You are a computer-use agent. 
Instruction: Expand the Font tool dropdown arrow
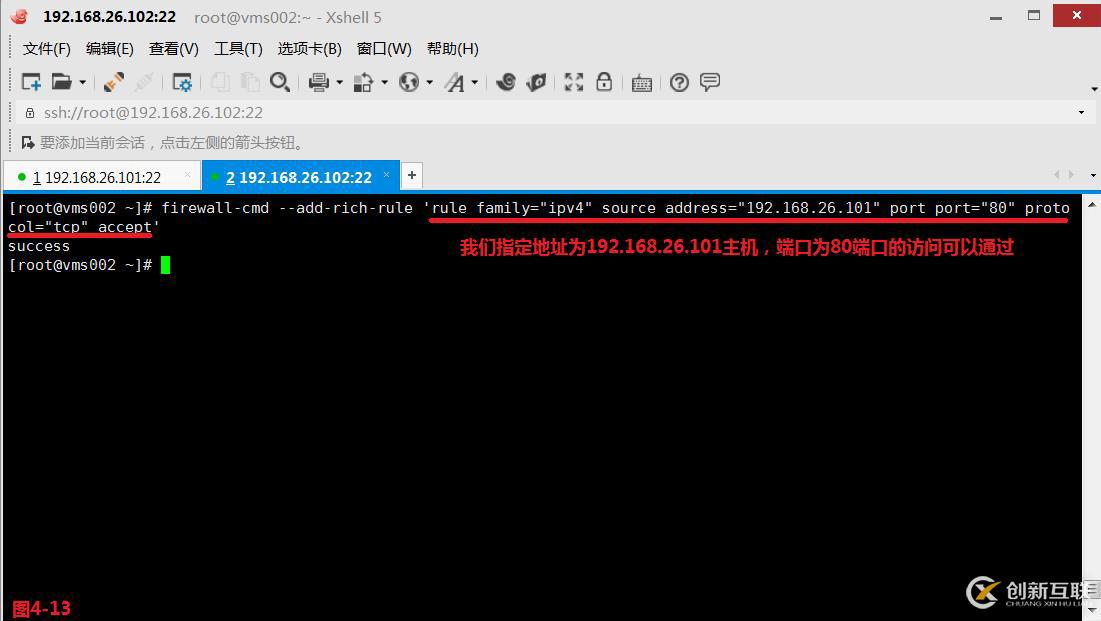click(x=472, y=82)
